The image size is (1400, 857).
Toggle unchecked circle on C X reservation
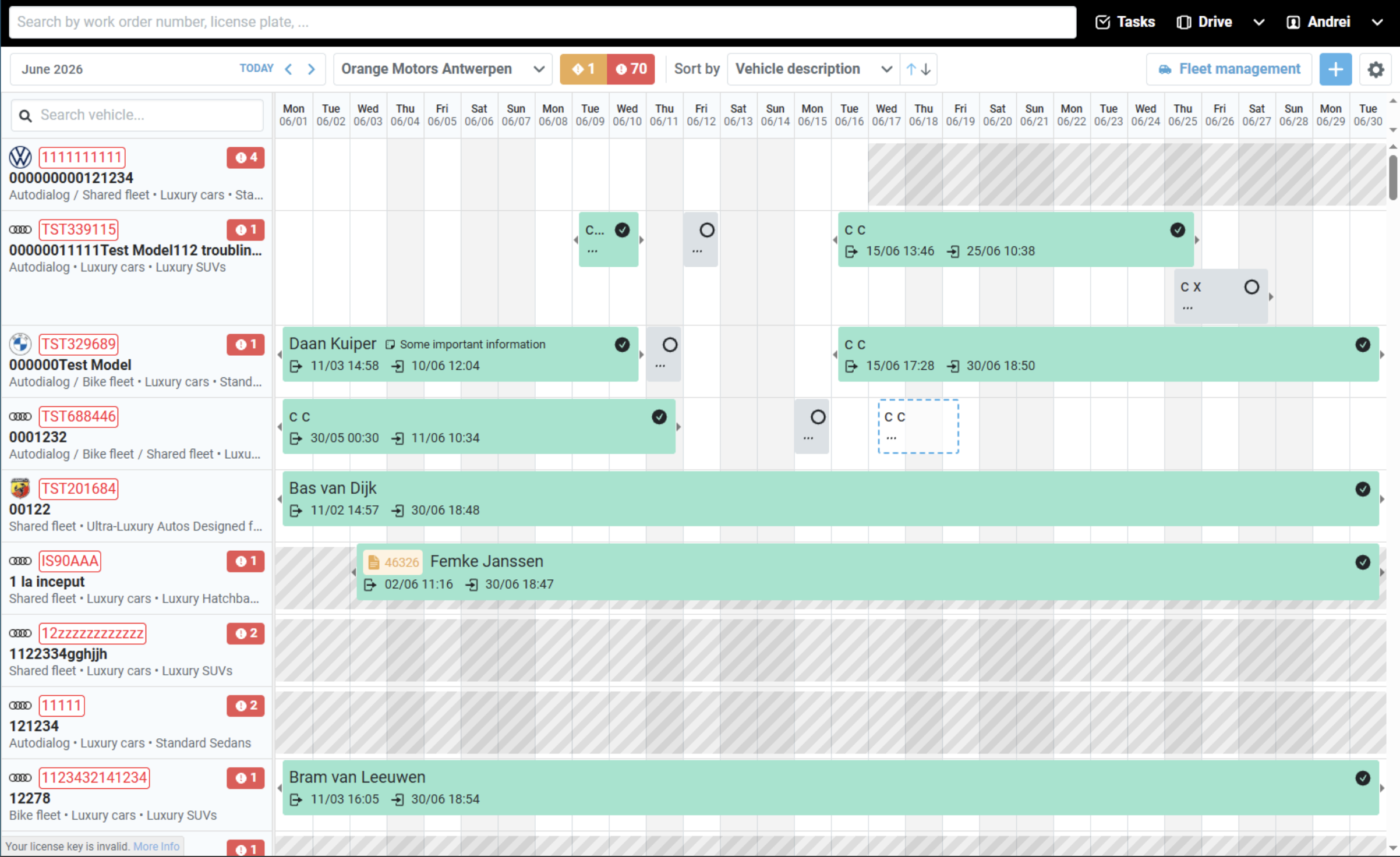tap(1251, 287)
